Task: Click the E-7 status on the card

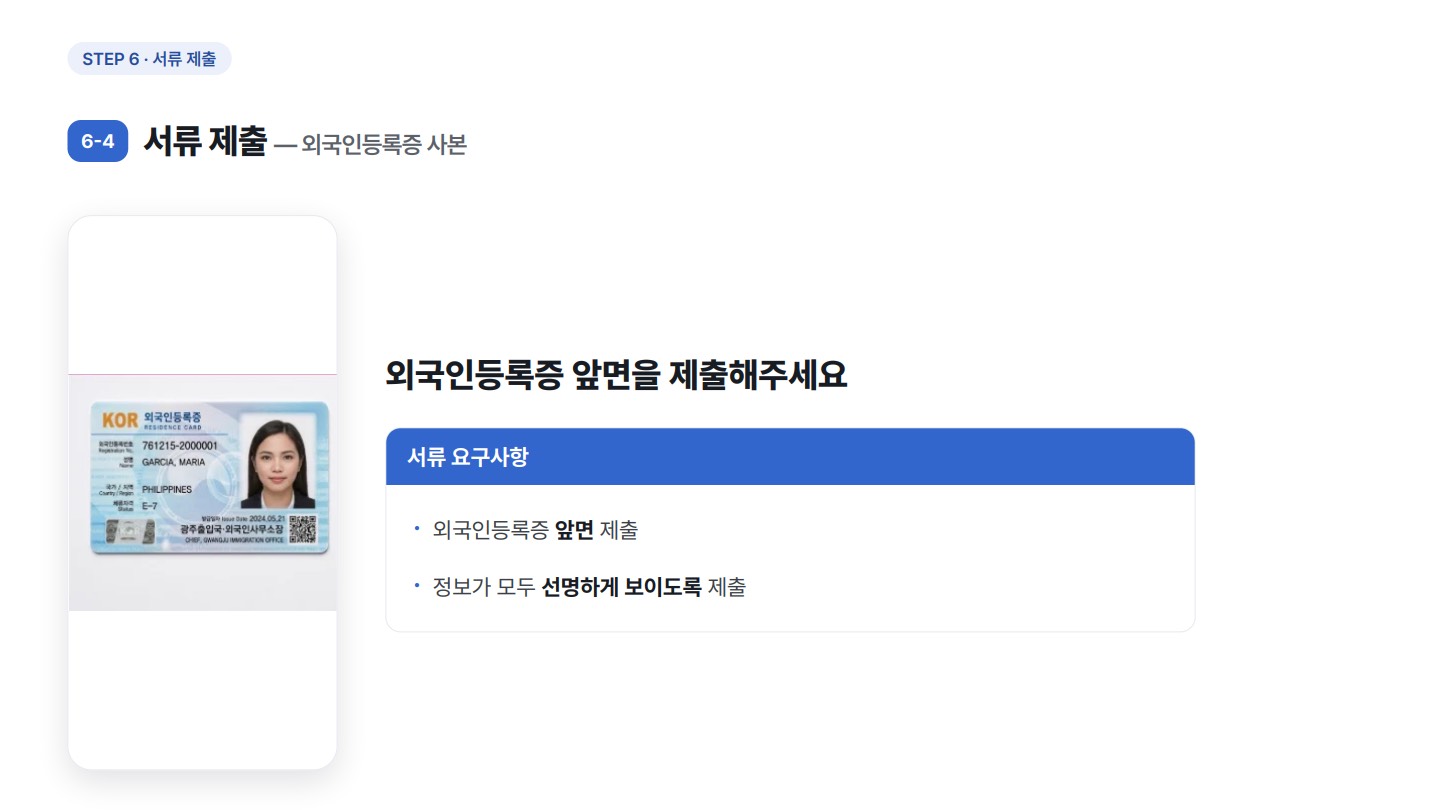Action: tap(150, 506)
